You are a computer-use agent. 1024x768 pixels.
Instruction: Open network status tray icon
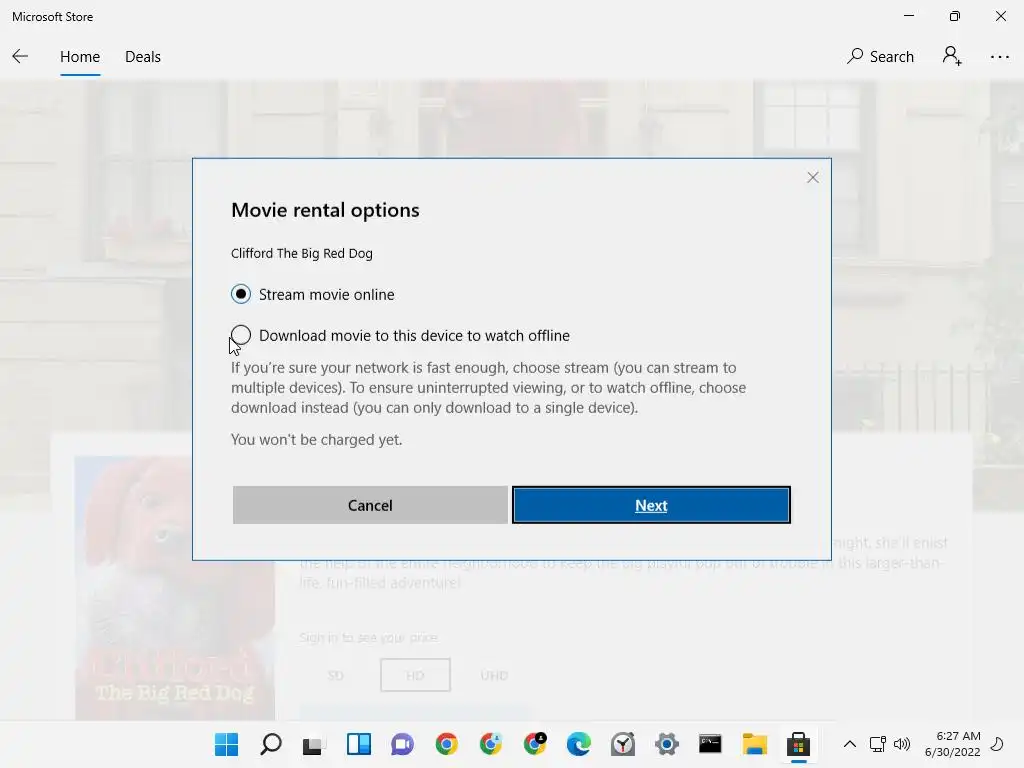877,744
